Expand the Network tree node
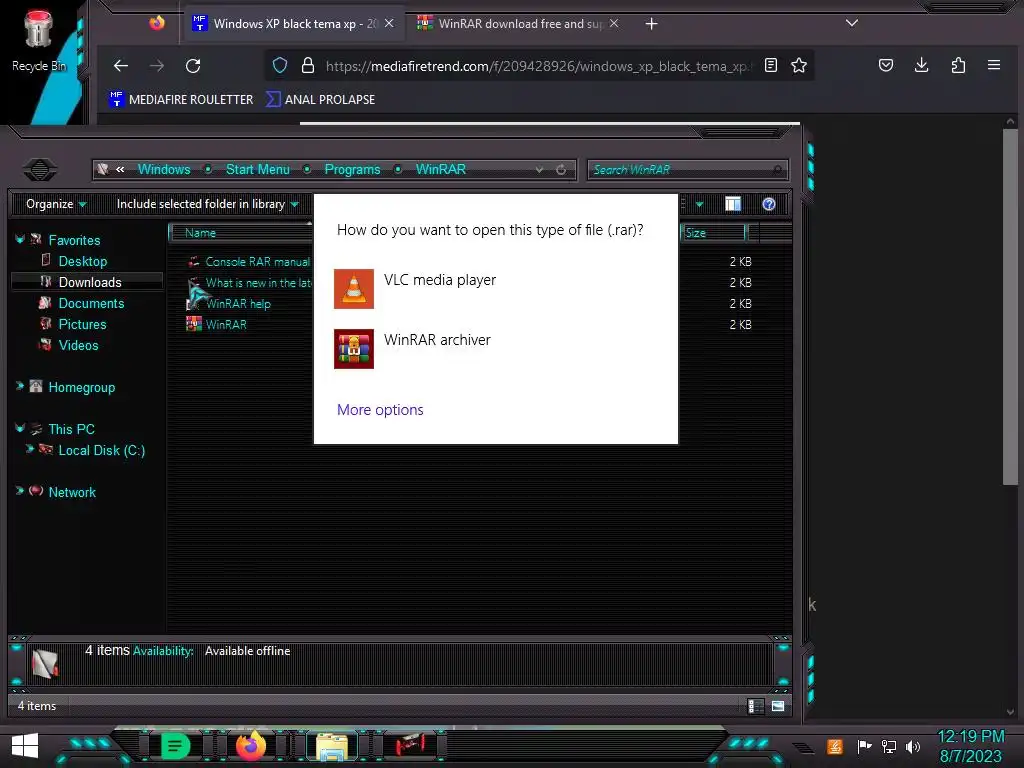Image resolution: width=1024 pixels, height=768 pixels. click(20, 491)
